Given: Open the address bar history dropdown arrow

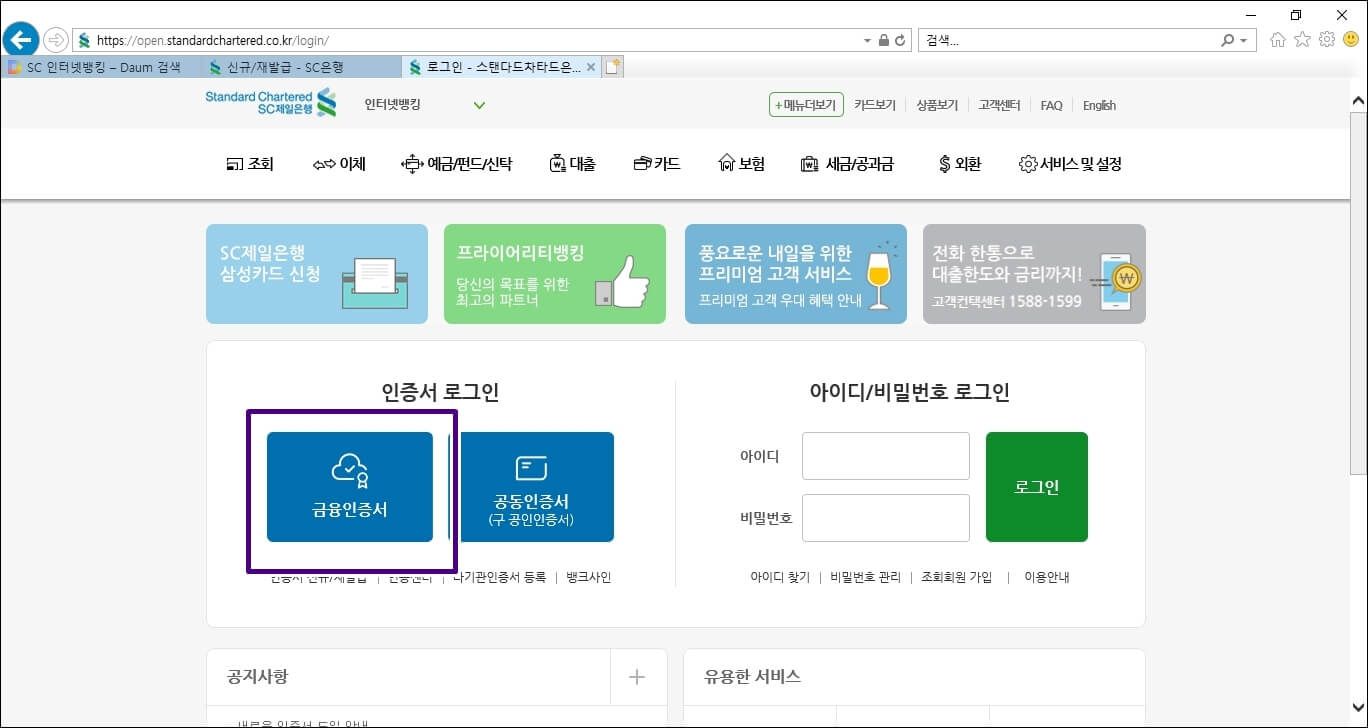Looking at the screenshot, I should tap(867, 41).
